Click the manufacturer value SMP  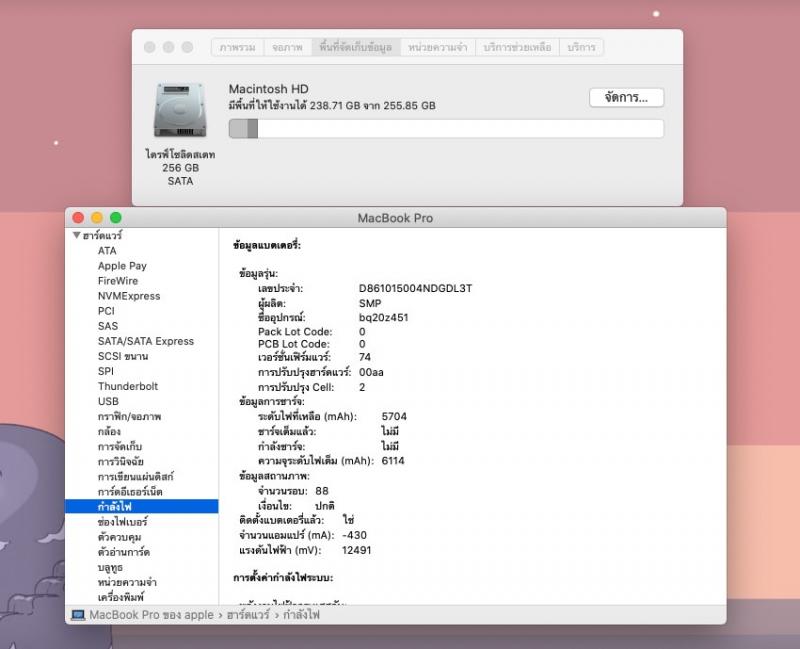(370, 303)
